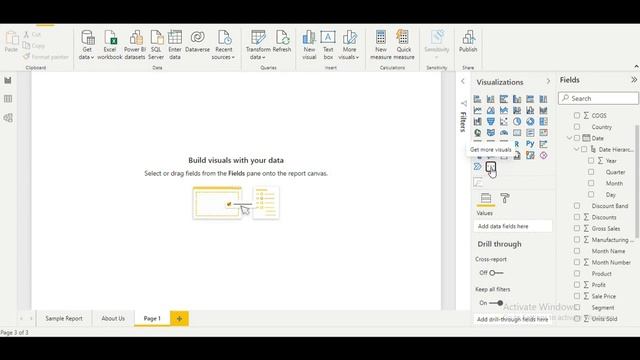Select the Power Apps visual
640x360 pixels.
tap(543, 156)
